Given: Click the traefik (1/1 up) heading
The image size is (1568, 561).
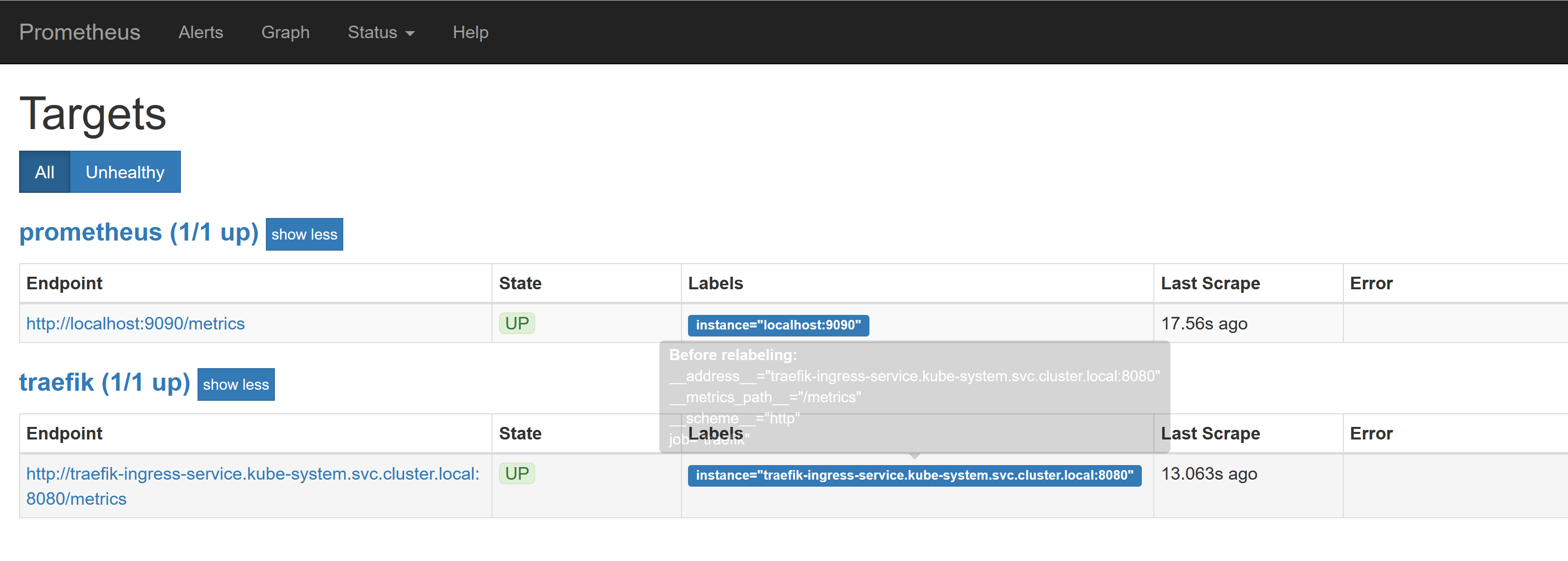Looking at the screenshot, I should [x=105, y=383].
